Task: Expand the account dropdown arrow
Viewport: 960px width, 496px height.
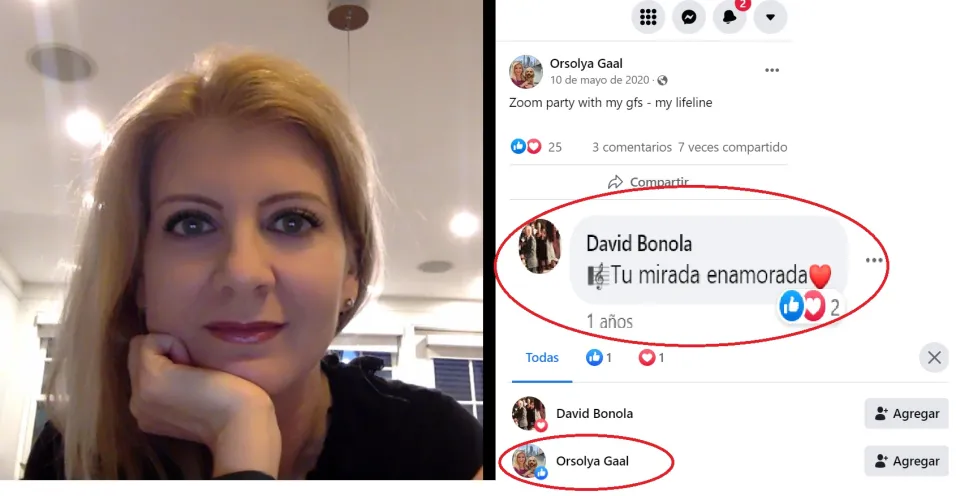Action: point(770,17)
